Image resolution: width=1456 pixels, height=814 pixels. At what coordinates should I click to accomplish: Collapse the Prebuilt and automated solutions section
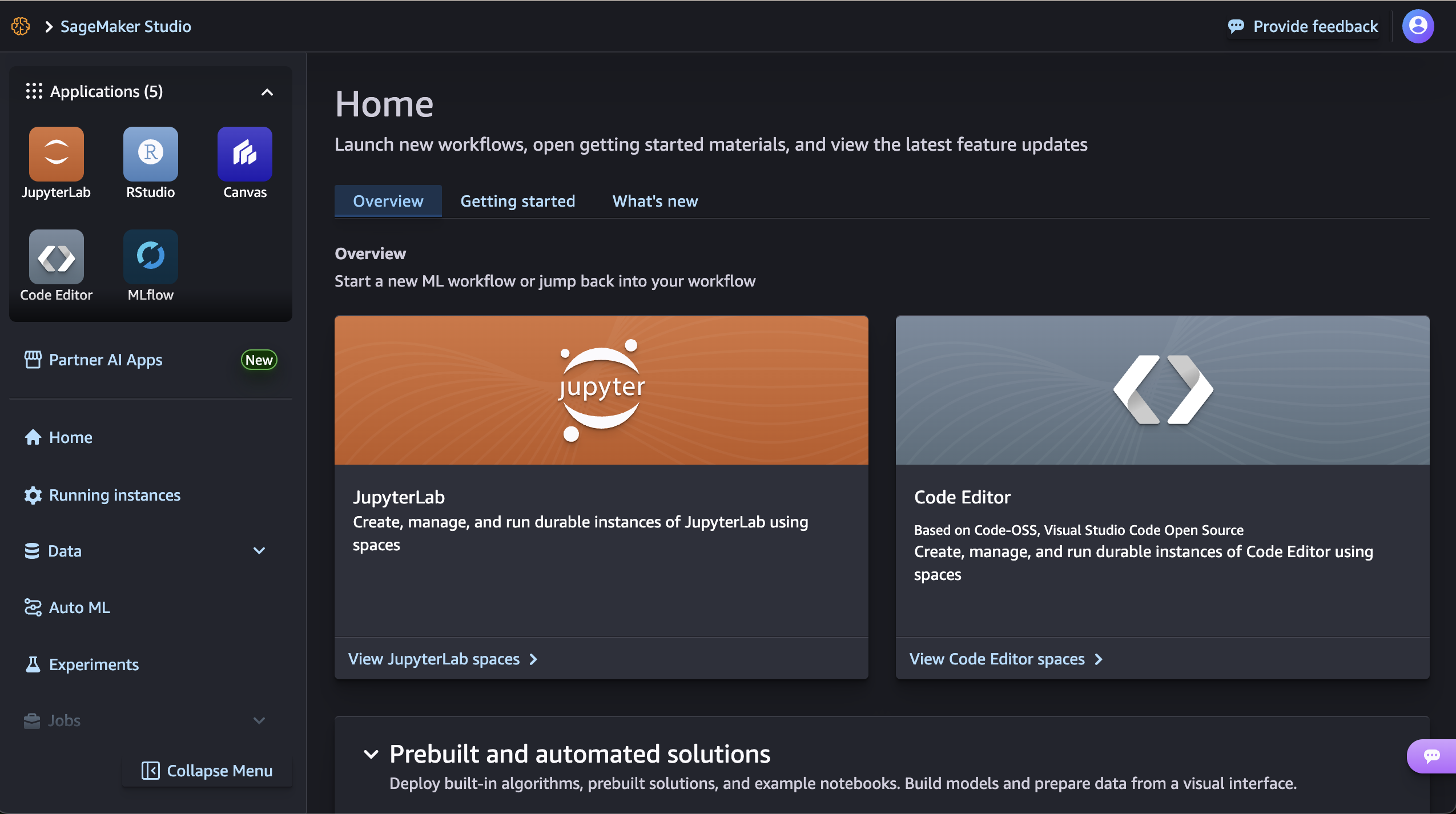[x=371, y=753]
